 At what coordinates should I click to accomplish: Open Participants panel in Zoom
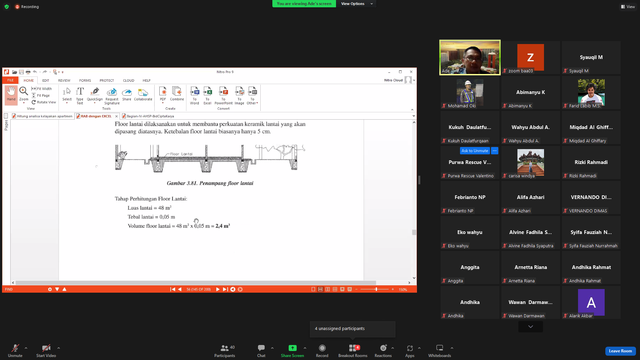click(x=225, y=350)
